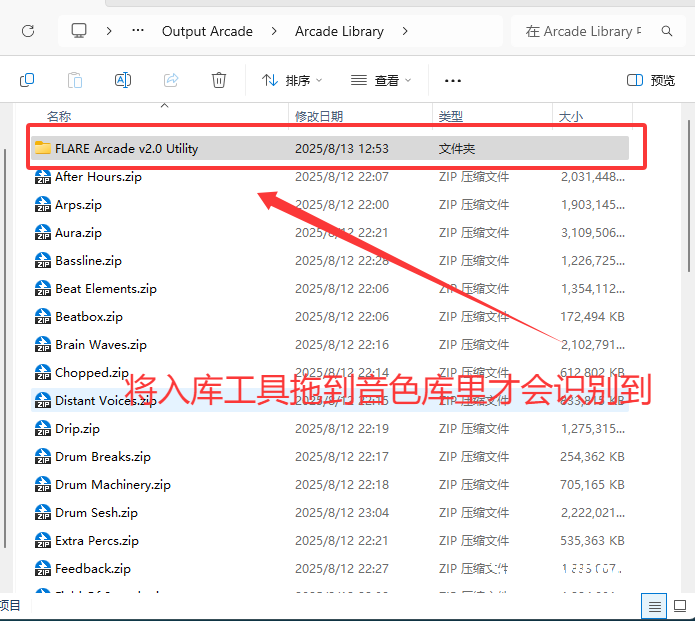Screen dimensions: 695x621
Task: Select Beatbox.zip file name
Action: 89,316
